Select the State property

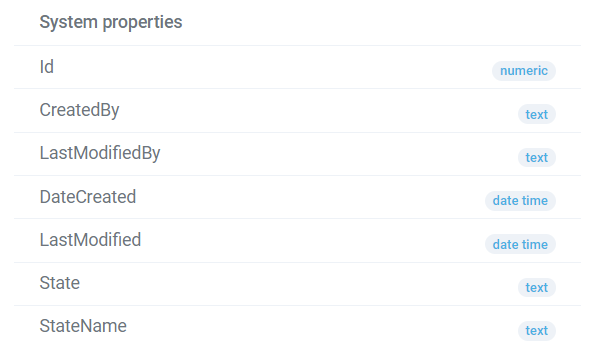[60, 283]
